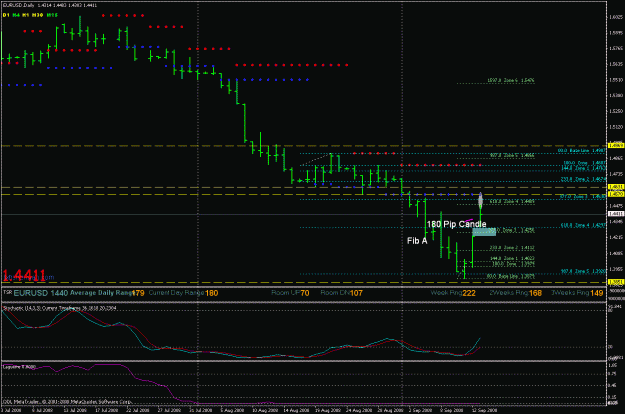
Task: Click the bottom yellow price tag on axis
Action: pyautogui.click(x=615, y=282)
